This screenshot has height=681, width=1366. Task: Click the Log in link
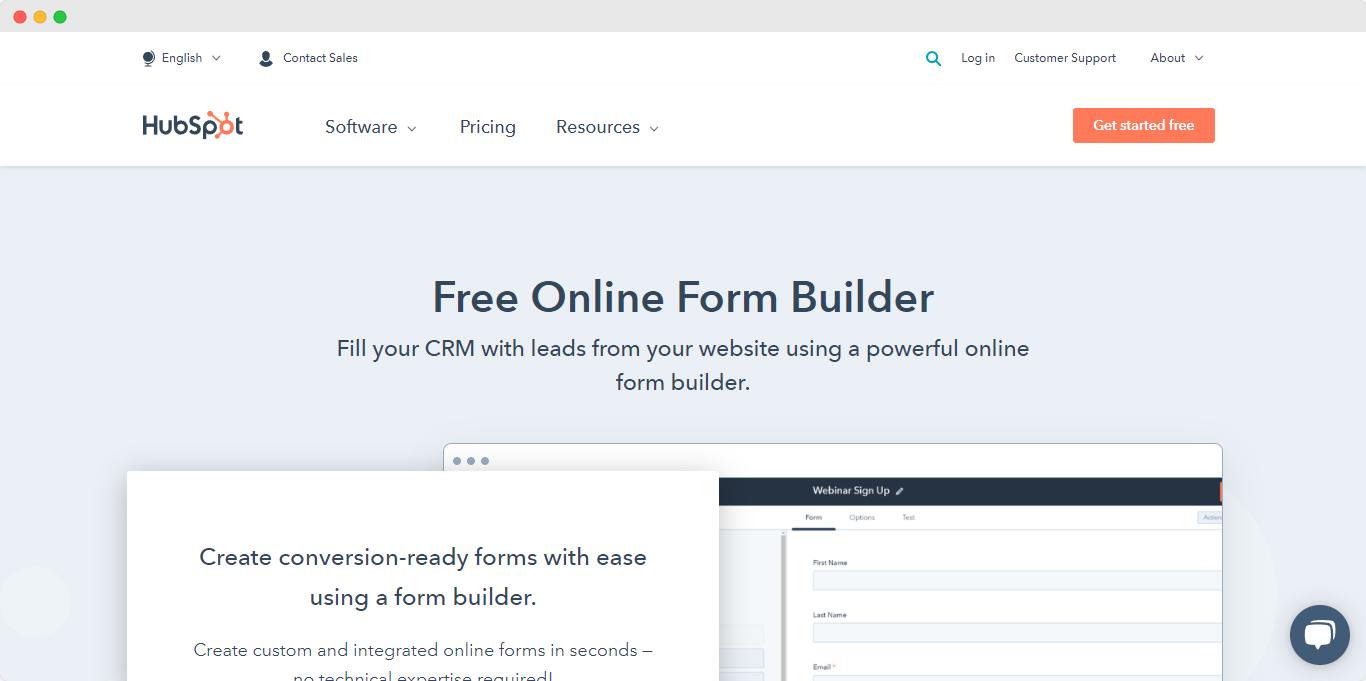(x=977, y=58)
